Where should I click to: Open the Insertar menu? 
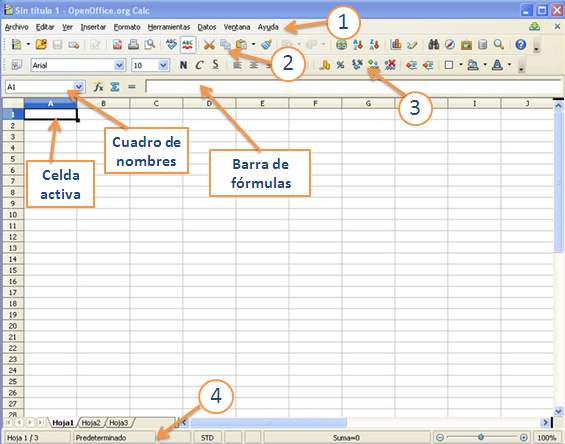click(x=93, y=27)
